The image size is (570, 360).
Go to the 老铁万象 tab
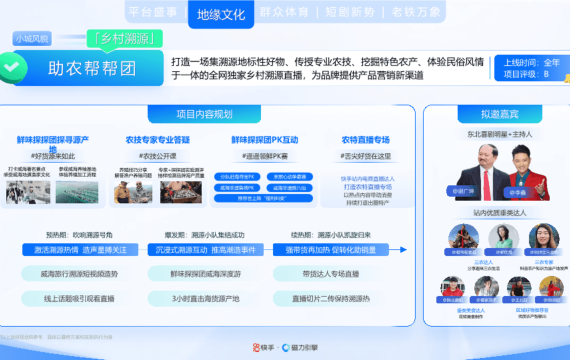tap(416, 12)
